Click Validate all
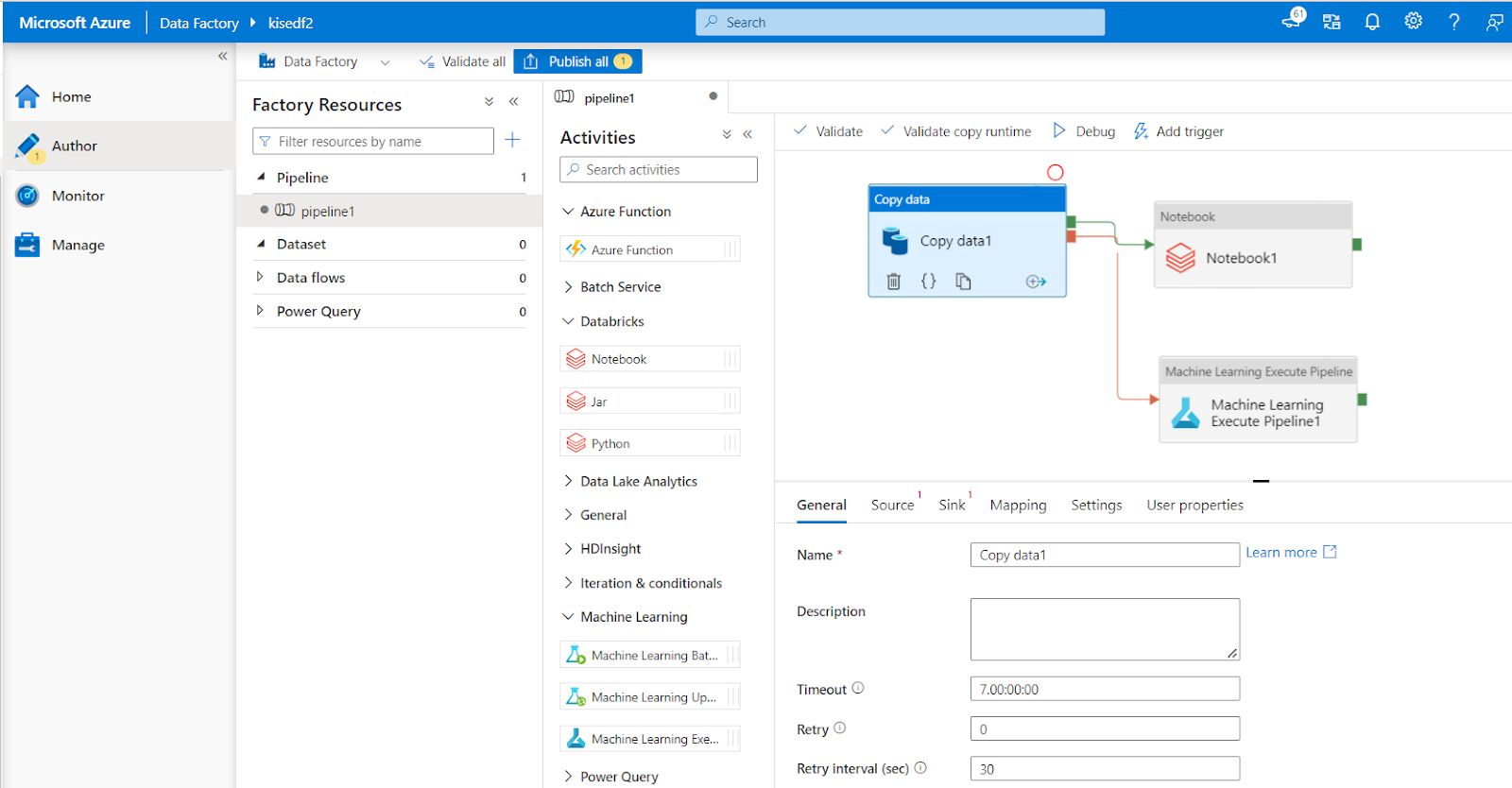The image size is (1512, 788). [x=462, y=61]
